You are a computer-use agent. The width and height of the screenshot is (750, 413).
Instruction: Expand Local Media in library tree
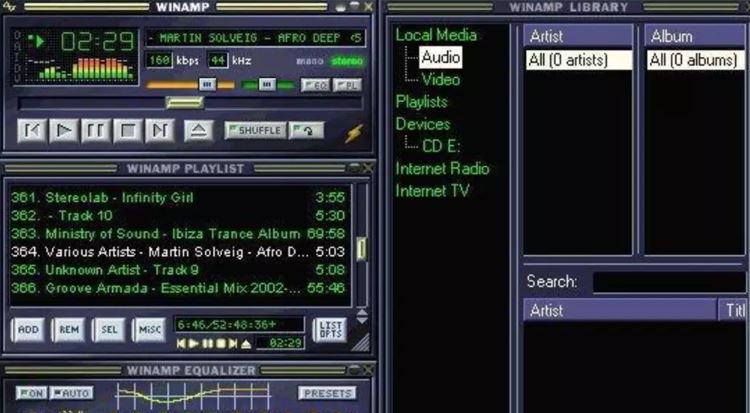[x=436, y=35]
